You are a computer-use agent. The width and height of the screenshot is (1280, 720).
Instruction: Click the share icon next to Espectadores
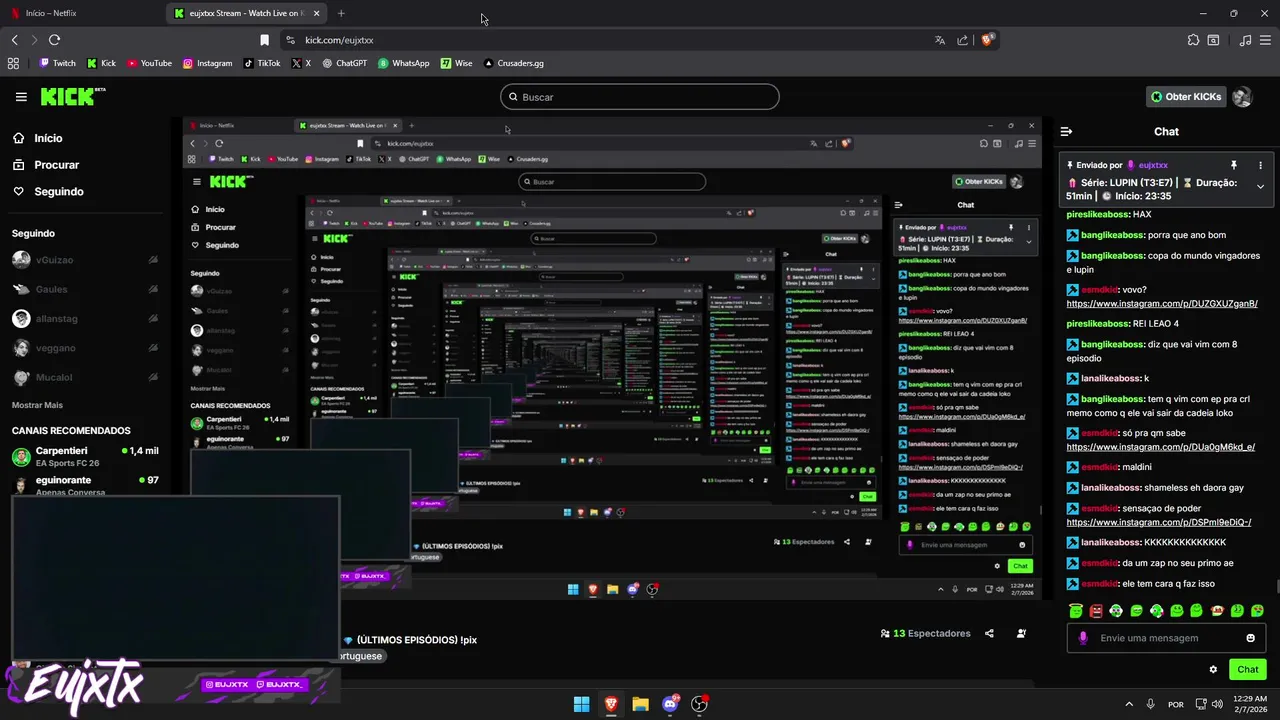[x=989, y=633]
